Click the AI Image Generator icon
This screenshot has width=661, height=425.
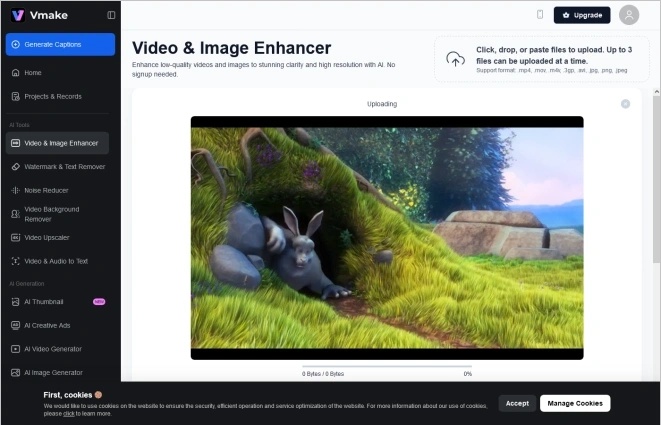click(x=16, y=373)
